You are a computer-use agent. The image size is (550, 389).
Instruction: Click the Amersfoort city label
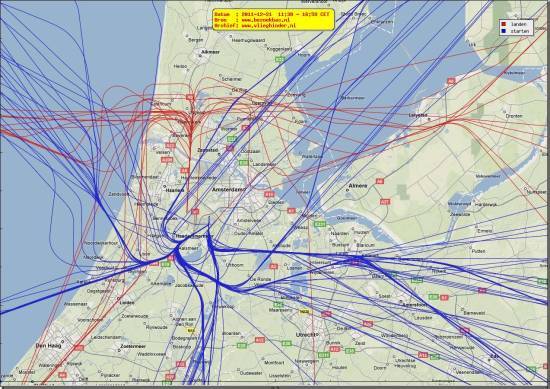pos(414,305)
